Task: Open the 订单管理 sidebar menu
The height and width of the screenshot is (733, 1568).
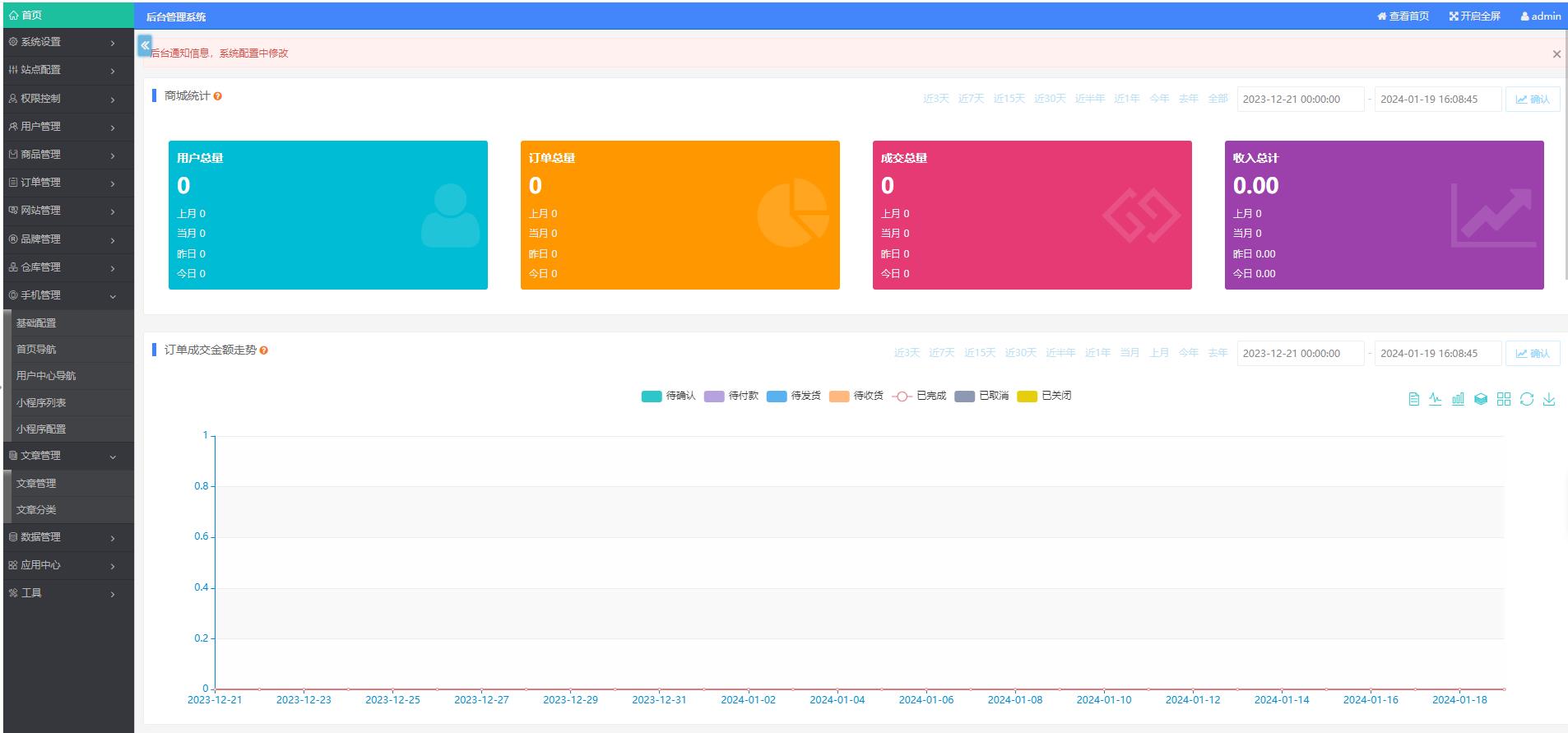Action: click(x=68, y=183)
